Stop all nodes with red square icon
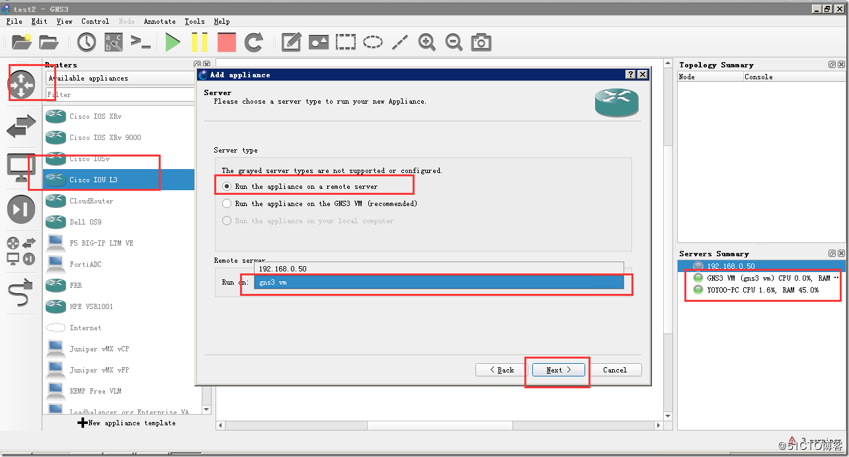Image resolution: width=849 pixels, height=457 pixels. (x=226, y=42)
